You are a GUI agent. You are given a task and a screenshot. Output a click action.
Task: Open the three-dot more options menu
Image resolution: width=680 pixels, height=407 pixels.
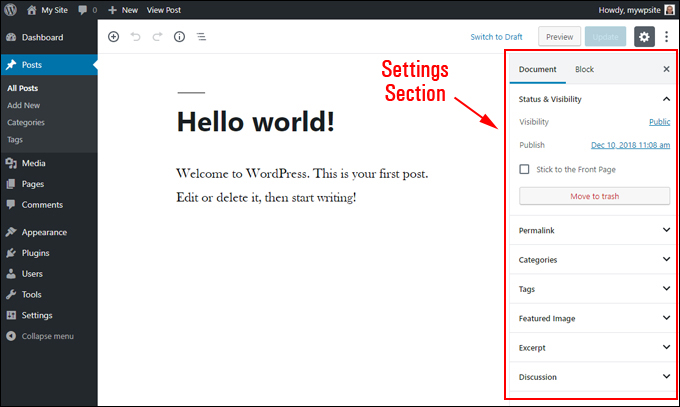[667, 37]
